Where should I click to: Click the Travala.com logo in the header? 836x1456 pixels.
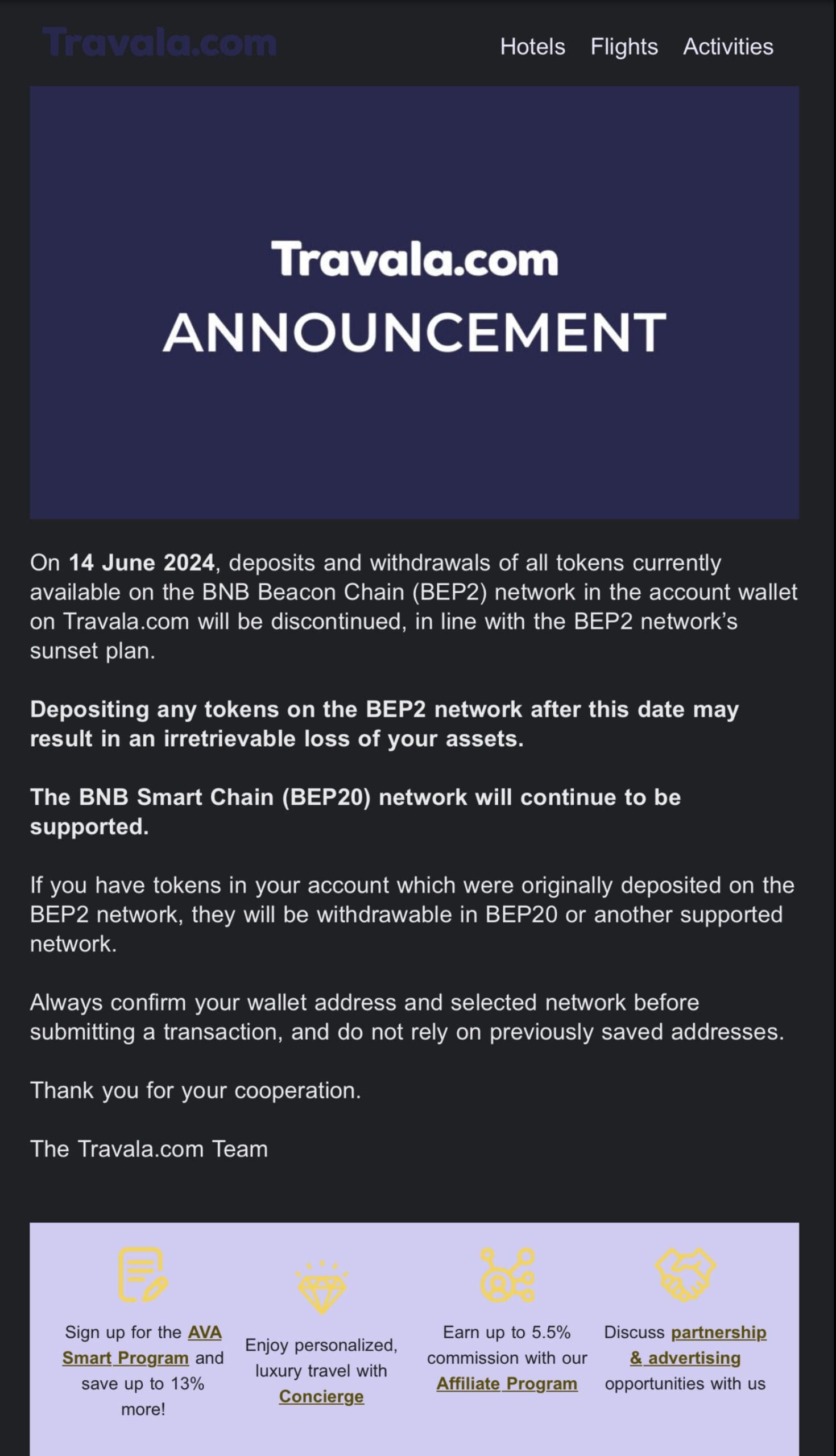tap(160, 43)
